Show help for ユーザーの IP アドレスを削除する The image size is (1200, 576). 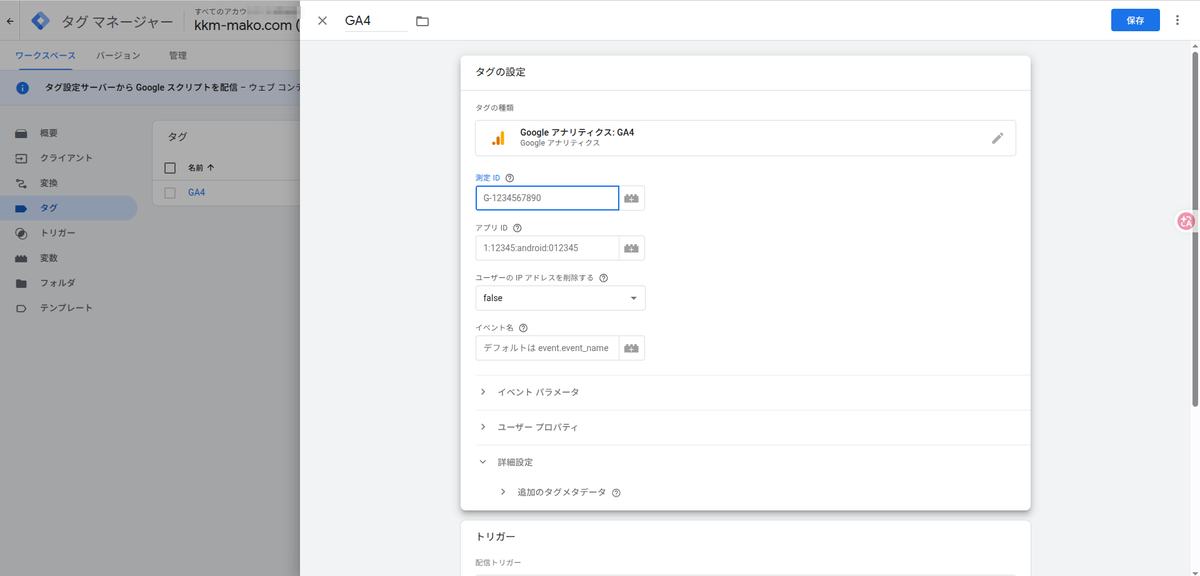coord(603,277)
